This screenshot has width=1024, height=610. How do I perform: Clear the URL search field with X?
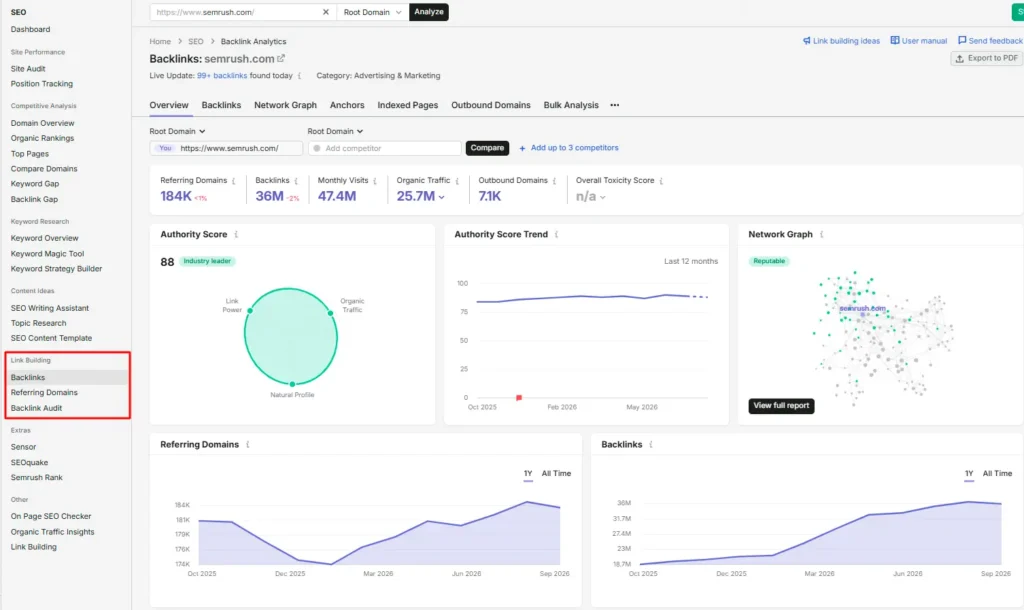[326, 12]
